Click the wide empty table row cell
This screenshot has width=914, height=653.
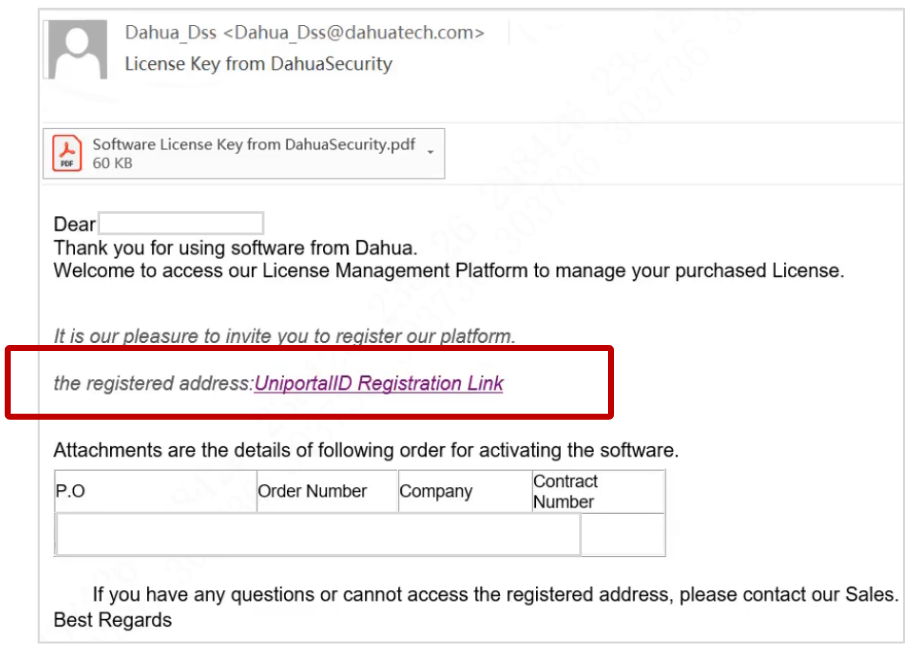pyautogui.click(x=318, y=535)
